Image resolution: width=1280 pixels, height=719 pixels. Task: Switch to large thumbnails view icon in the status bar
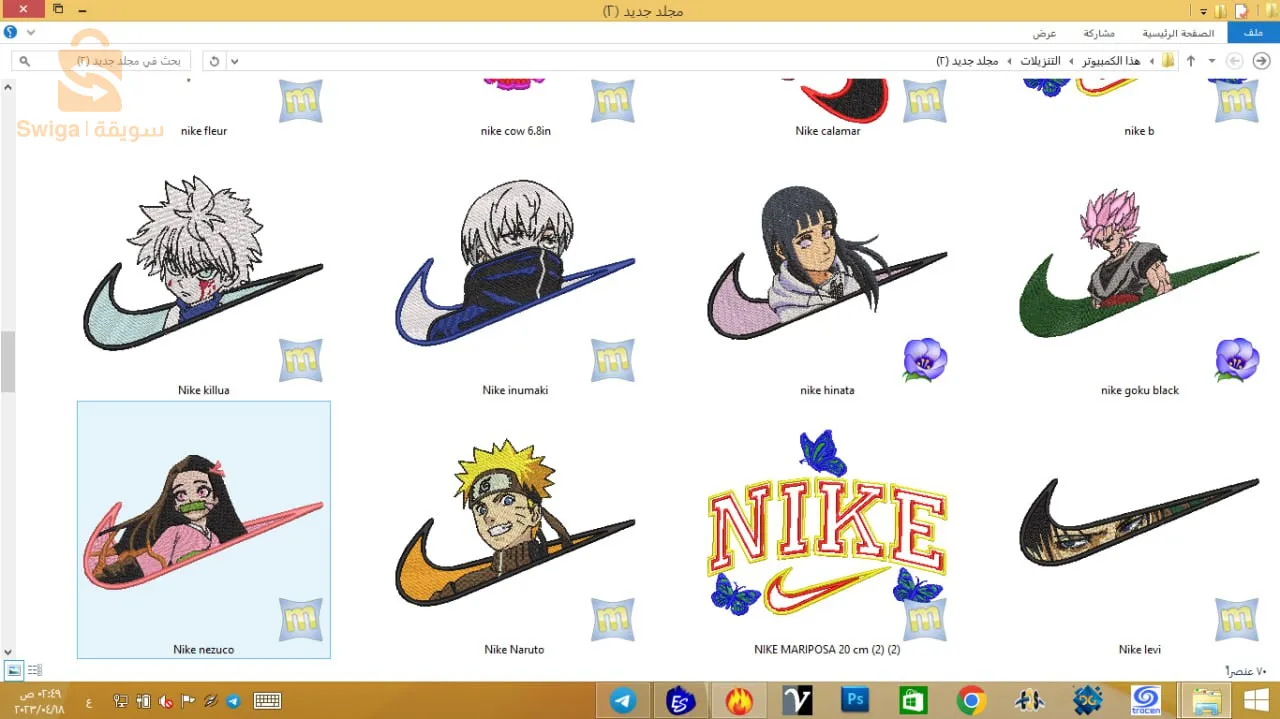(x=14, y=670)
